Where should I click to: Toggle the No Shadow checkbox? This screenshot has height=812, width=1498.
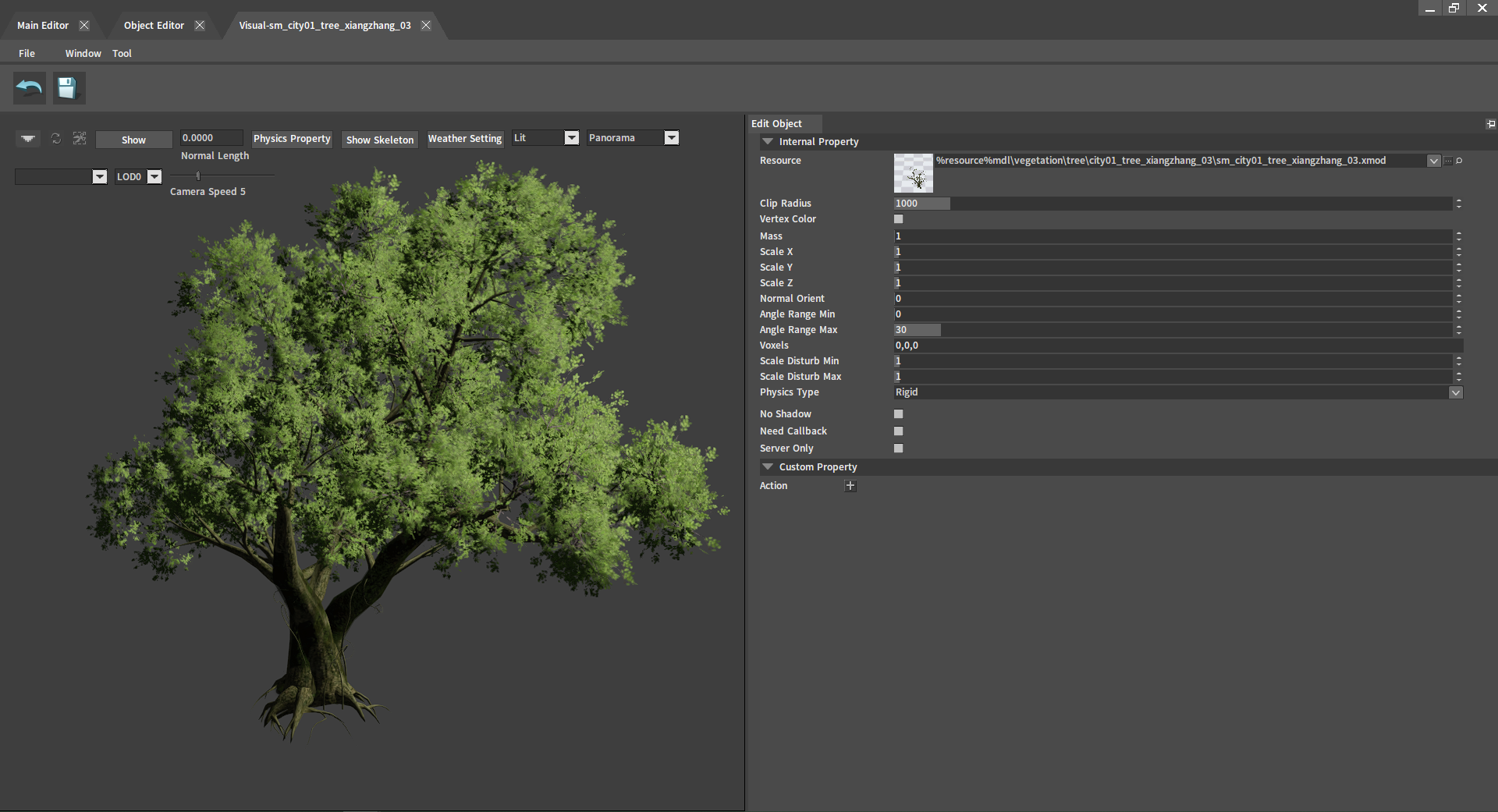(898, 414)
